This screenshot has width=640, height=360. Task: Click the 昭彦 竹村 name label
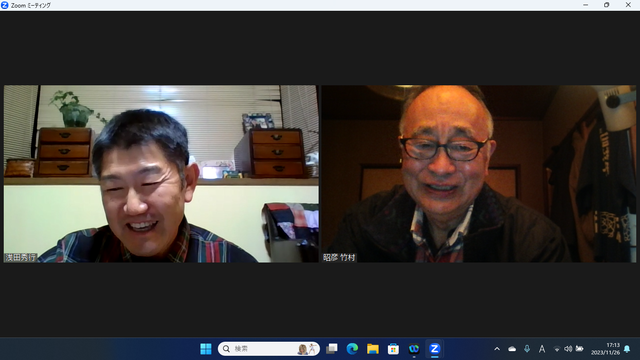(339, 258)
